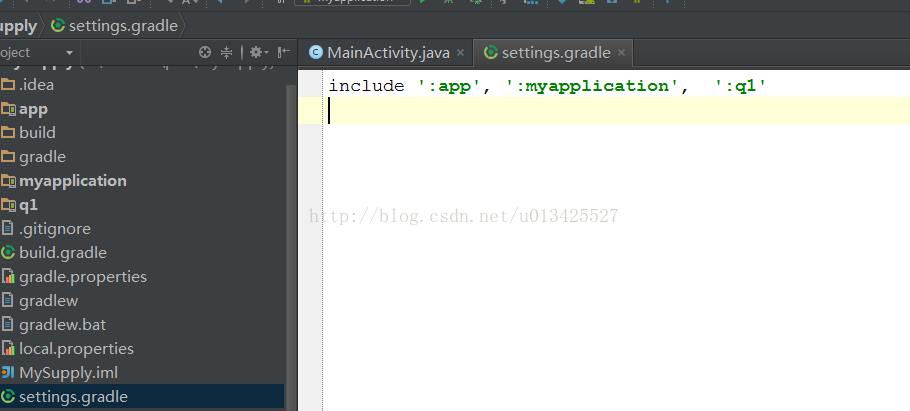Click the editor line gutter

pyautogui.click(x=310, y=240)
